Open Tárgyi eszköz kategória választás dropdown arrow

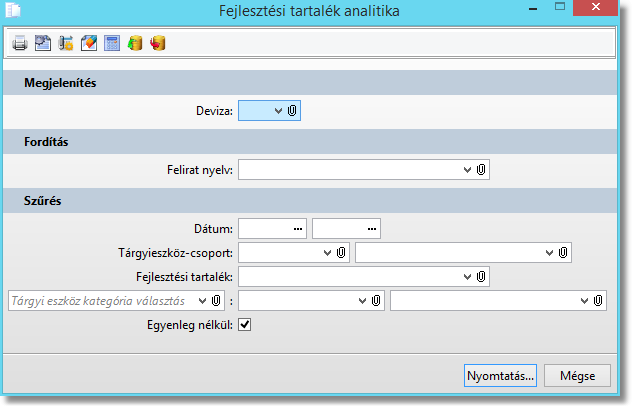(202, 301)
